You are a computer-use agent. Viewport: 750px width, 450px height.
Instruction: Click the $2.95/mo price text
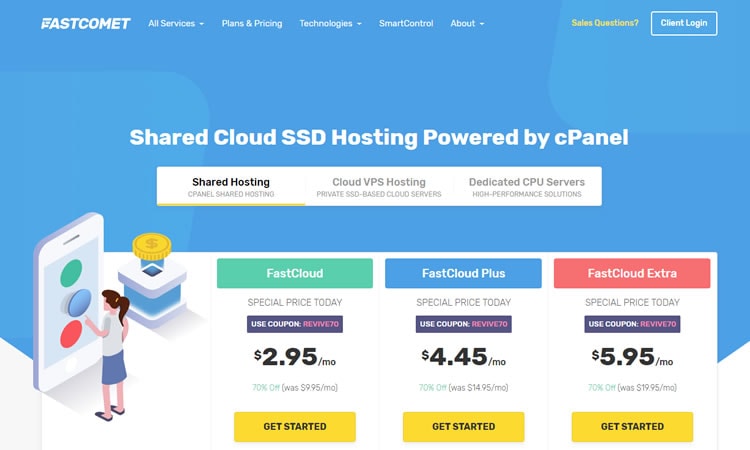pyautogui.click(x=295, y=357)
